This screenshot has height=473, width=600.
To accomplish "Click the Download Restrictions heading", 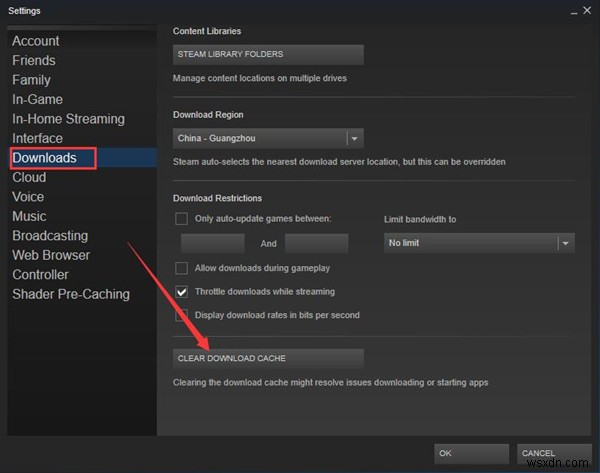I will click(x=217, y=198).
